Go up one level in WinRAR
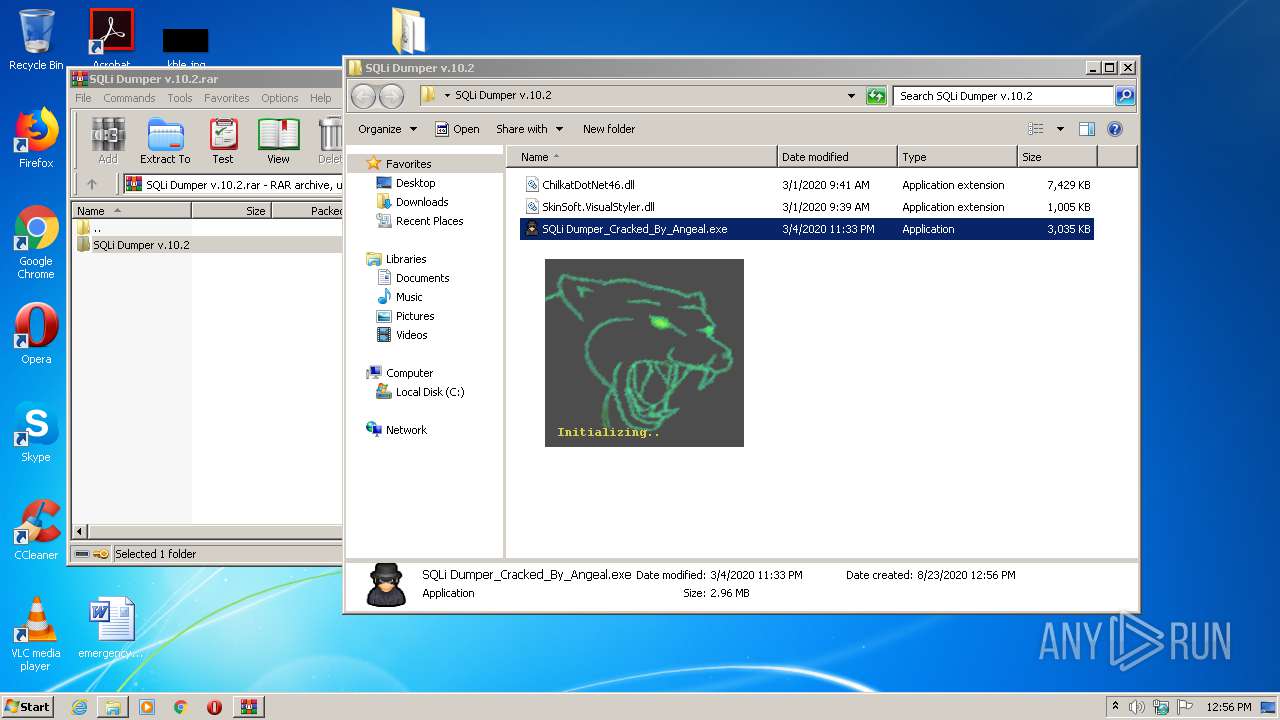 coord(92,184)
